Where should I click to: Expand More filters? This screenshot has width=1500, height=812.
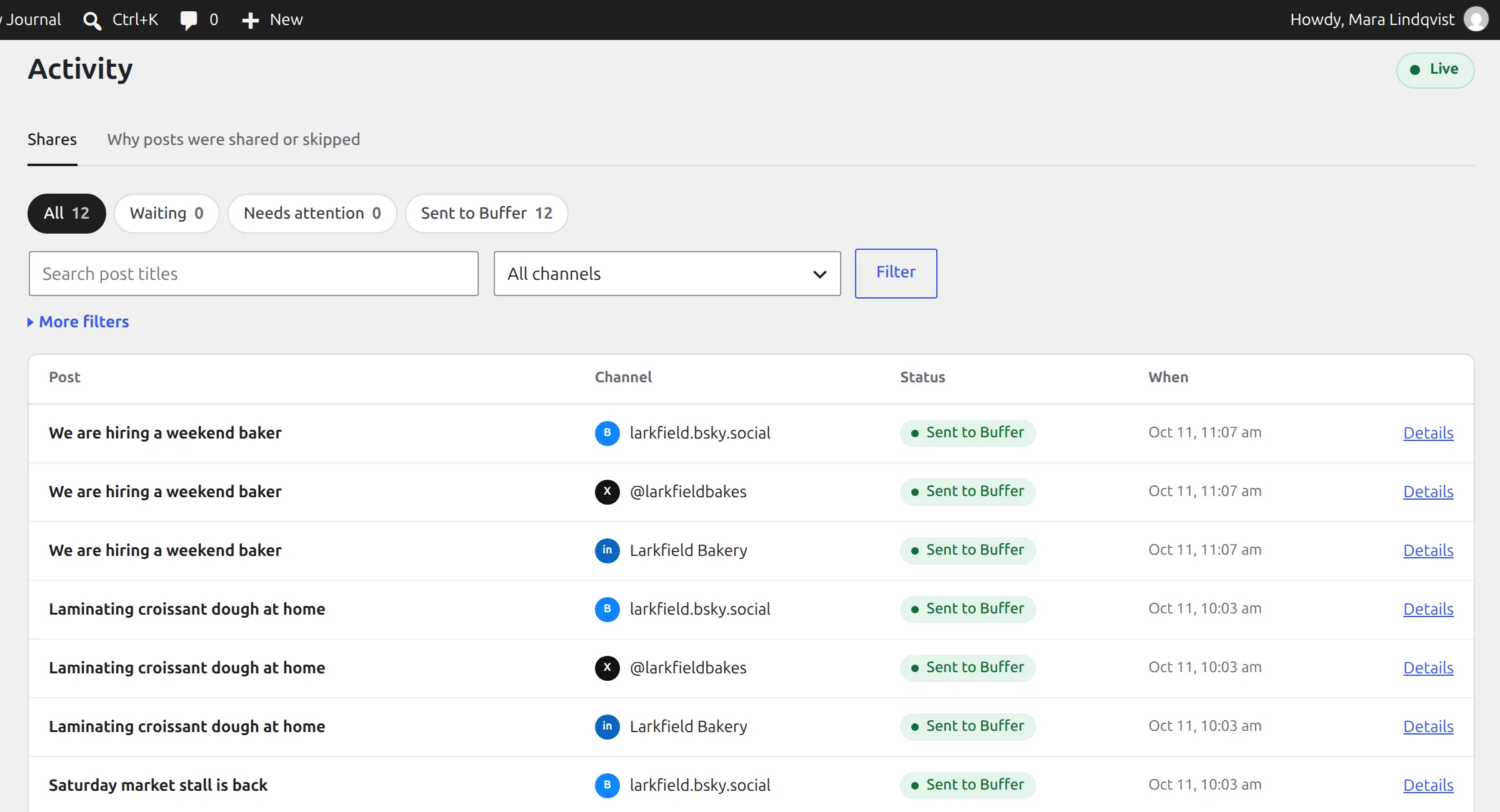tap(78, 322)
